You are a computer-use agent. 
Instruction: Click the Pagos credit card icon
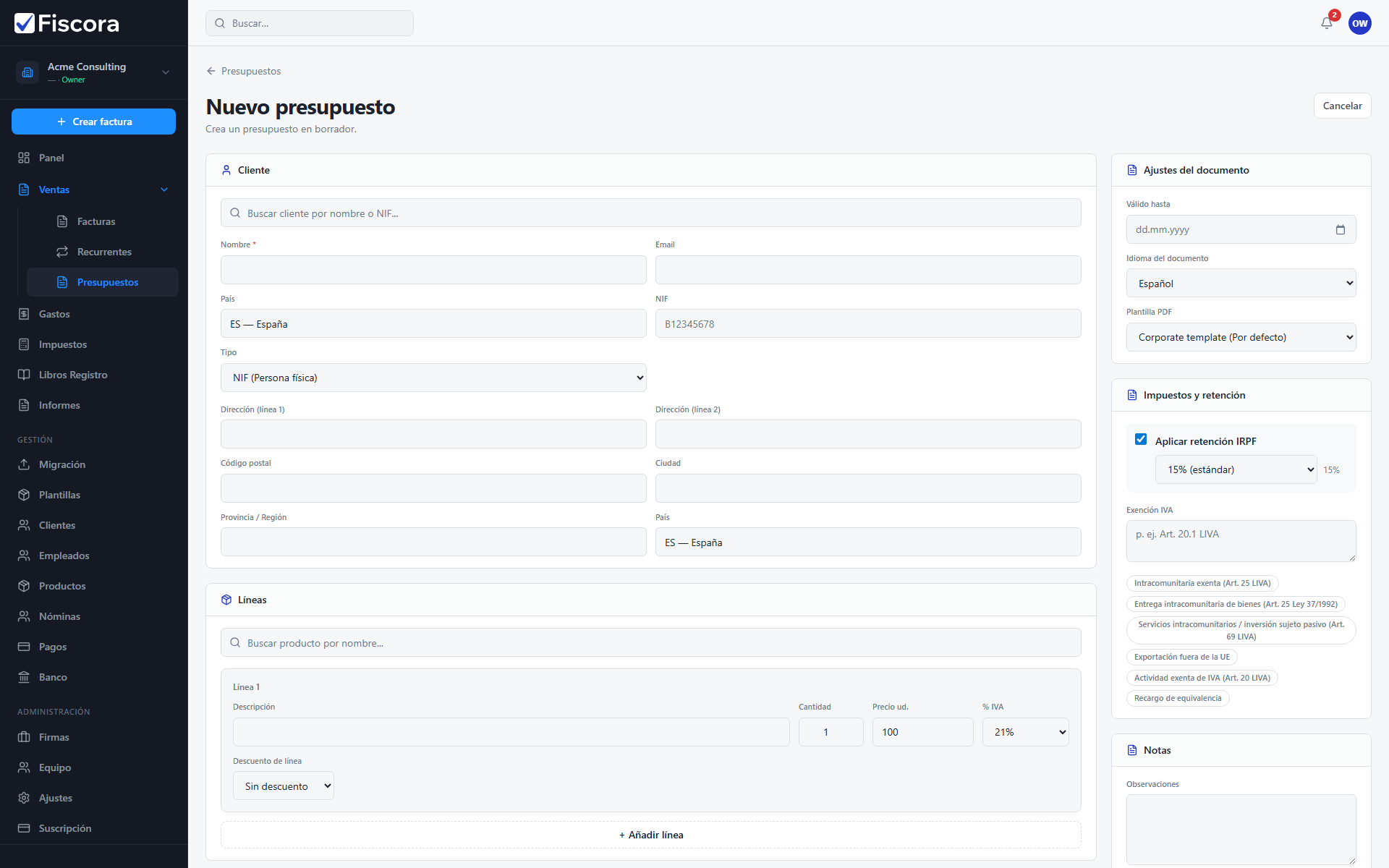[24, 647]
